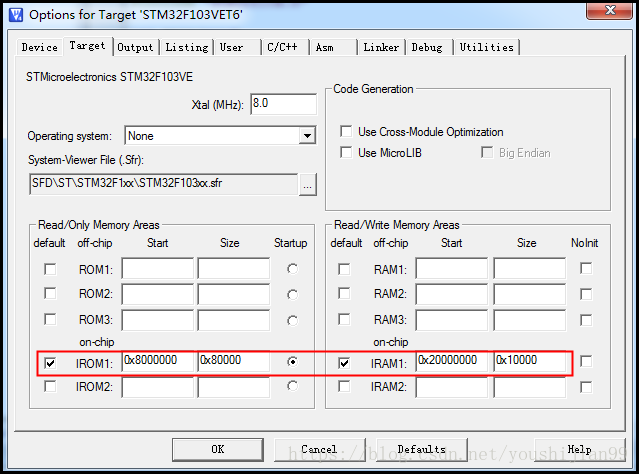Viewport: 639px width, 474px height.
Task: Select IROM1 Startup radio button
Action: (292, 362)
